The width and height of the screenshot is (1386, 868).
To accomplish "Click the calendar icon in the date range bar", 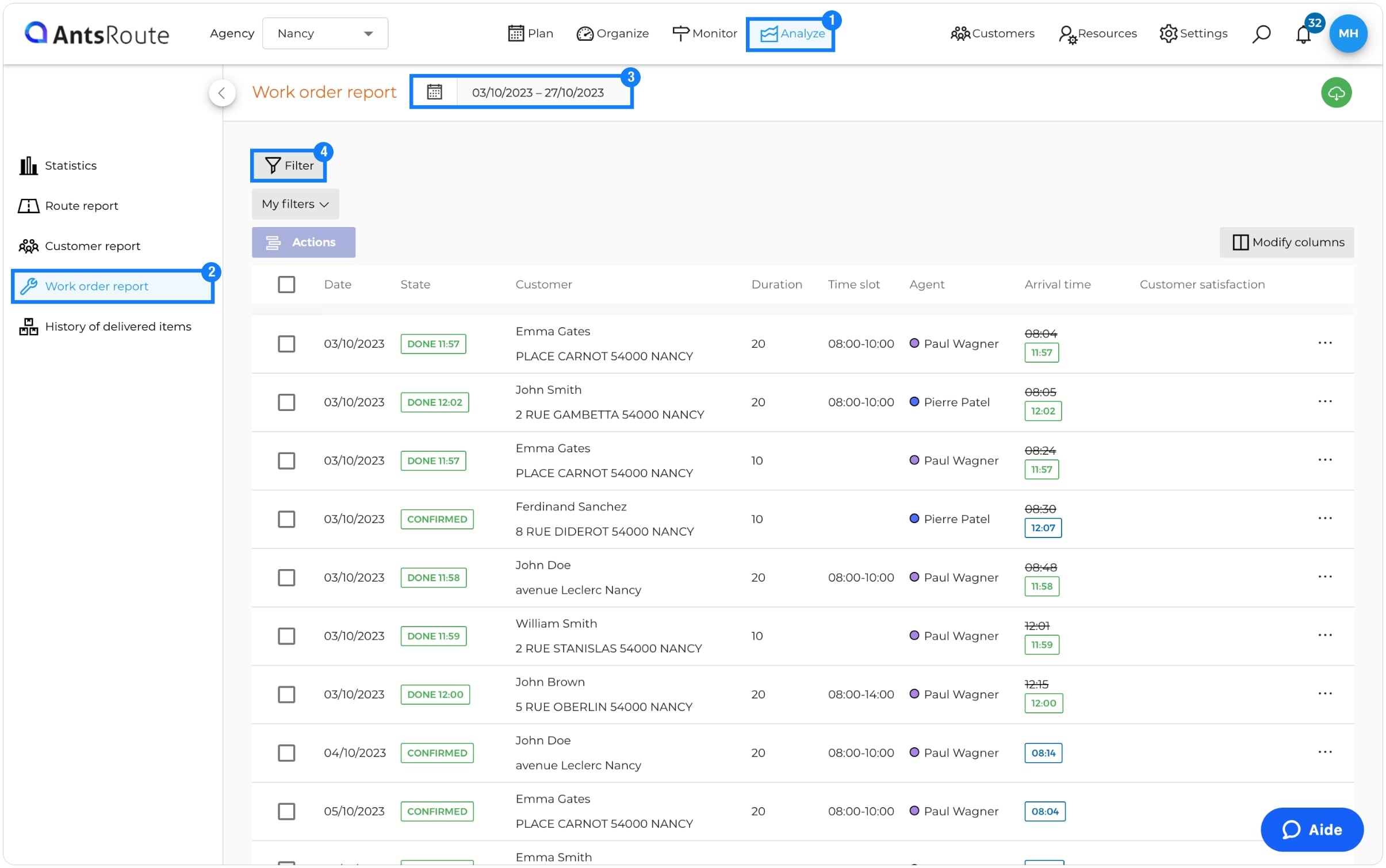I will (435, 91).
